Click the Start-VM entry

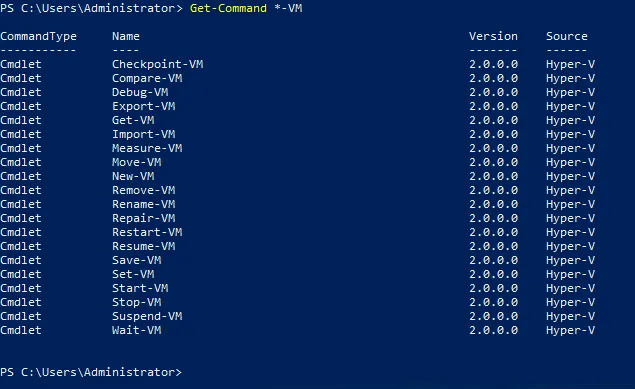(140, 288)
